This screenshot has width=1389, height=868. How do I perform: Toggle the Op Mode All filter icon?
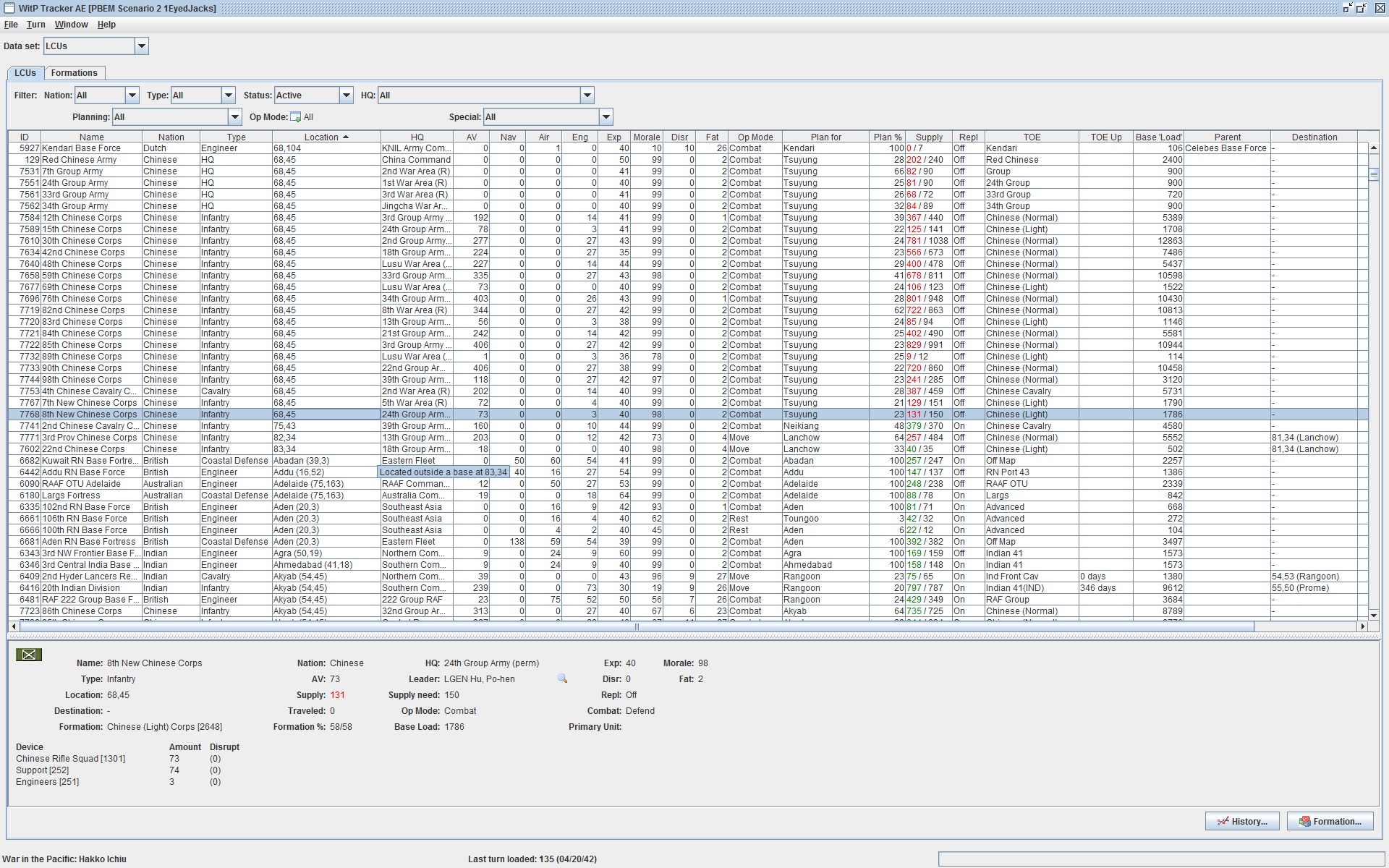295,117
